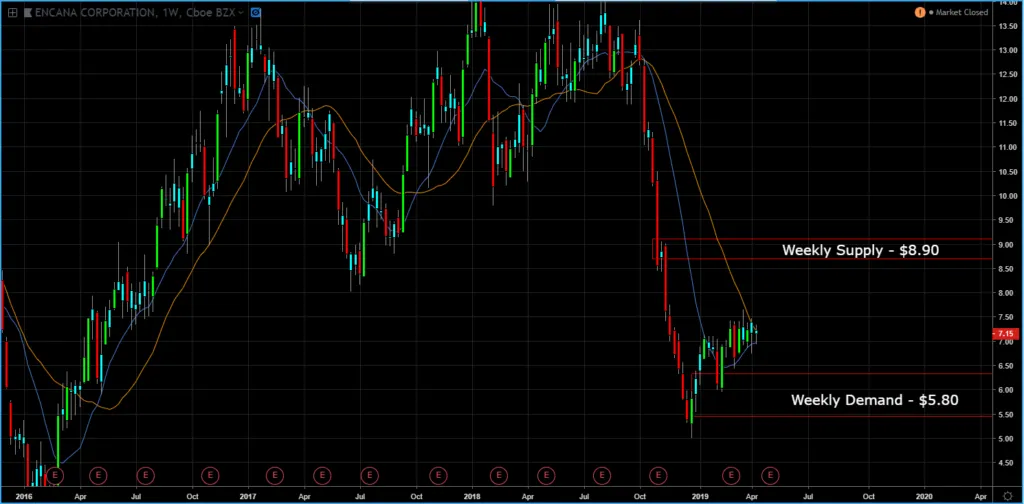Expand the Cboe BZX dropdown arrow
Screen dimensions: 1024x504
pyautogui.click(x=242, y=12)
